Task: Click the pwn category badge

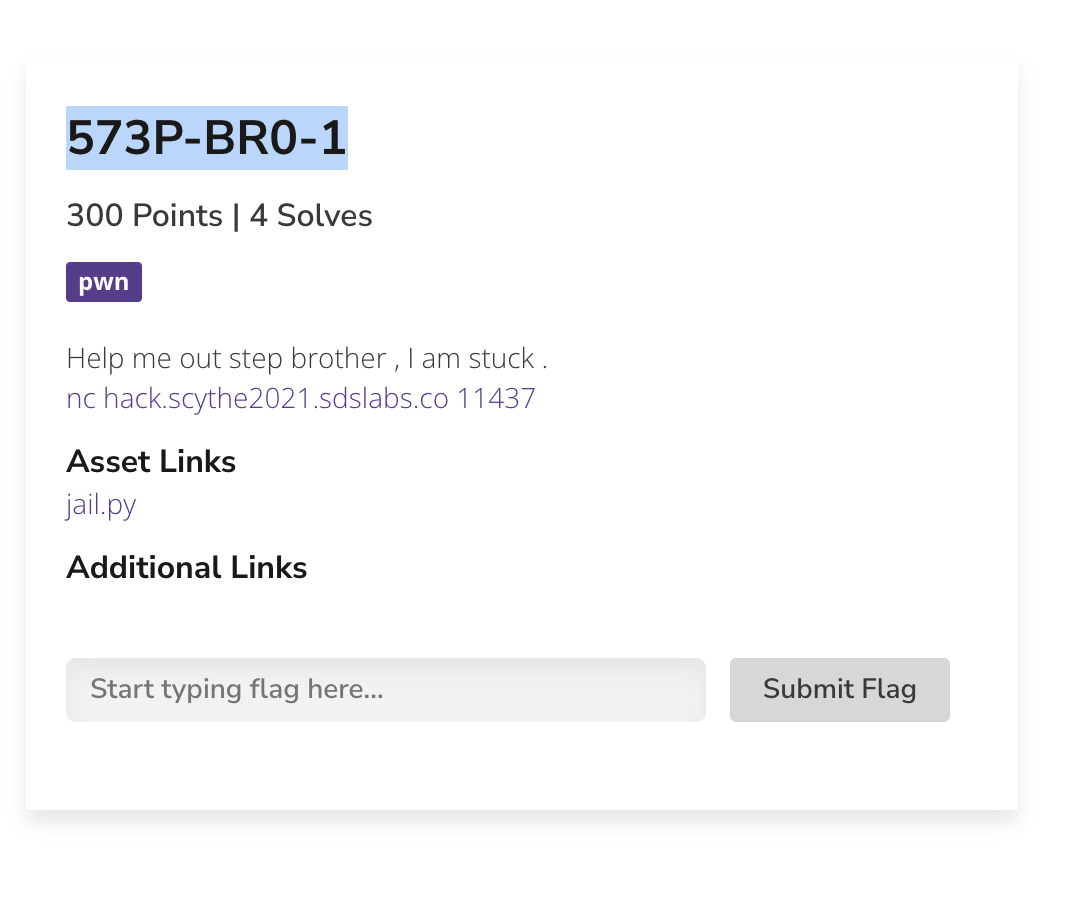Action: (103, 281)
